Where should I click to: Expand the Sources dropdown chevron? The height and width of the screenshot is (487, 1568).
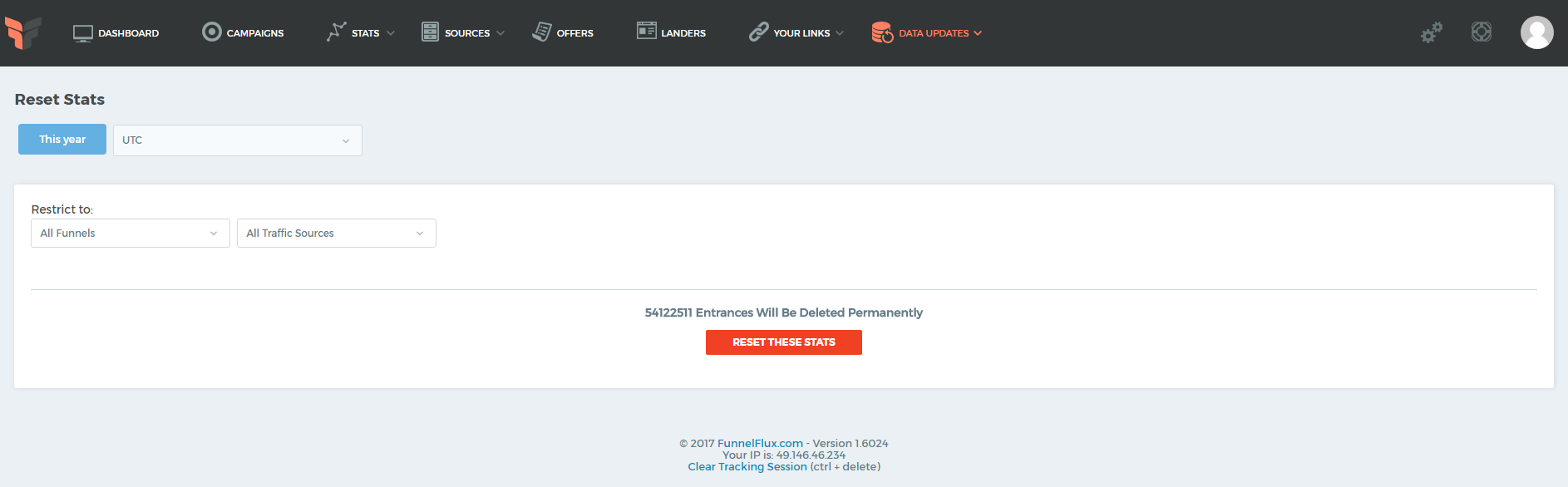500,33
